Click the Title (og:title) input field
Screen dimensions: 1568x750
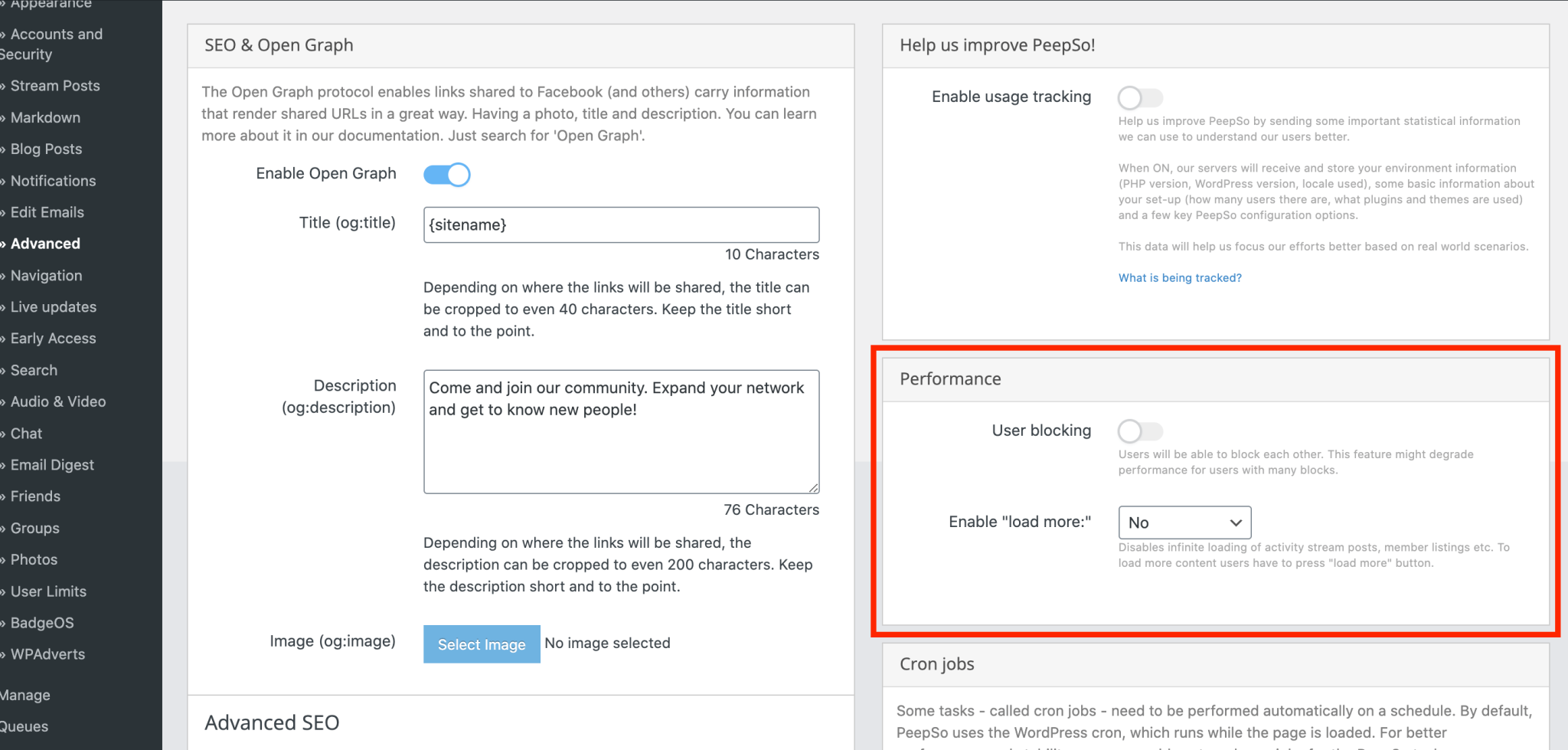pos(621,225)
